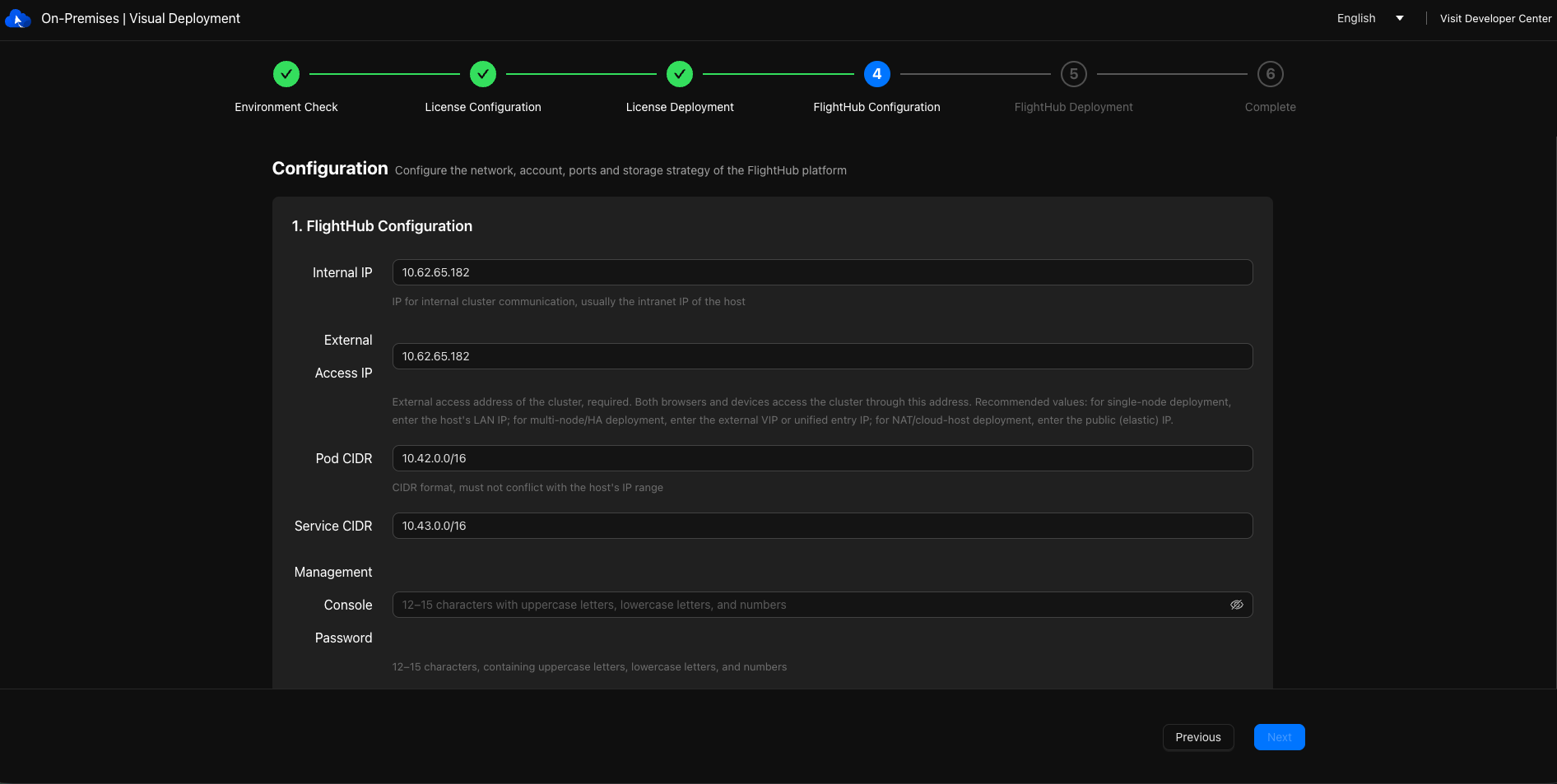This screenshot has width=1557, height=784.
Task: Open Visit Developer Center link
Action: pyautogui.click(x=1495, y=18)
